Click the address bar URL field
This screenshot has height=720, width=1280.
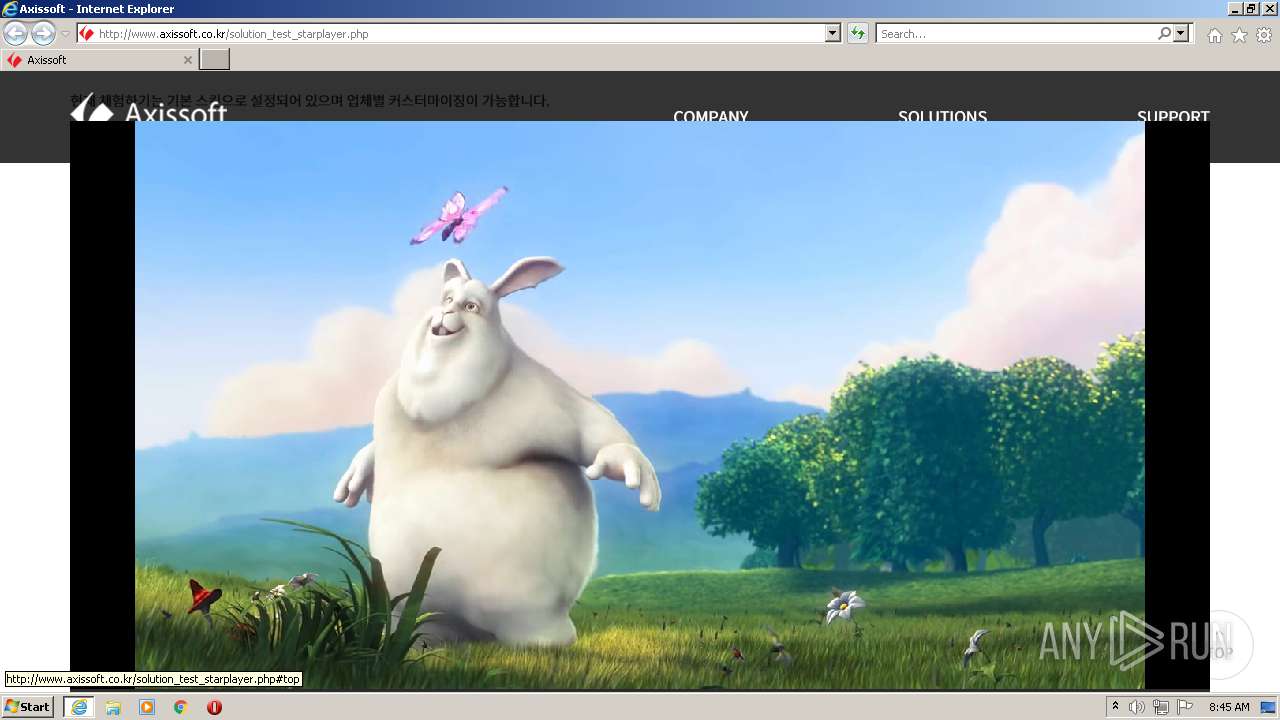click(x=452, y=34)
